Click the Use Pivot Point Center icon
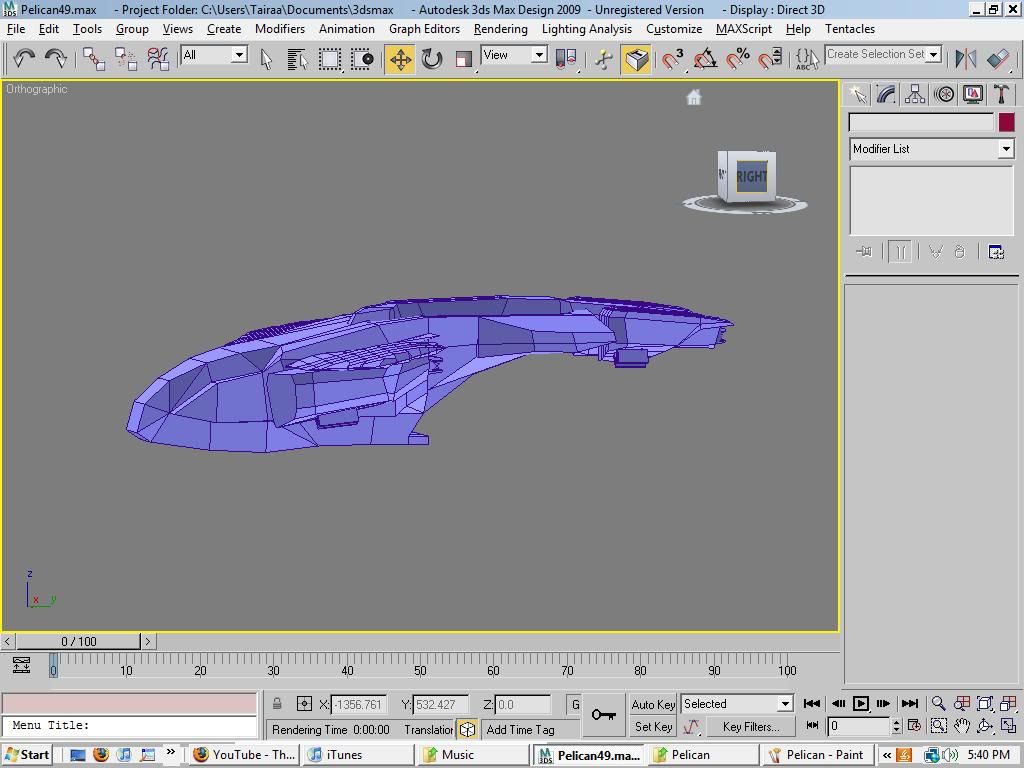Screen dimensions: 1024x768 tap(566, 59)
